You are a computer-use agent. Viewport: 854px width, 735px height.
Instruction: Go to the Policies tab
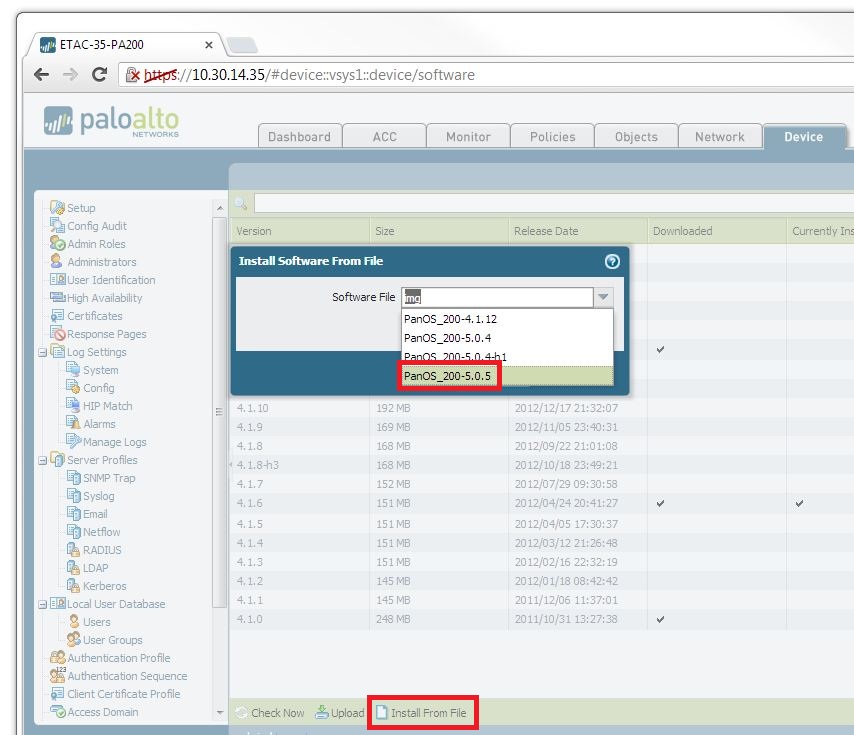(x=552, y=137)
